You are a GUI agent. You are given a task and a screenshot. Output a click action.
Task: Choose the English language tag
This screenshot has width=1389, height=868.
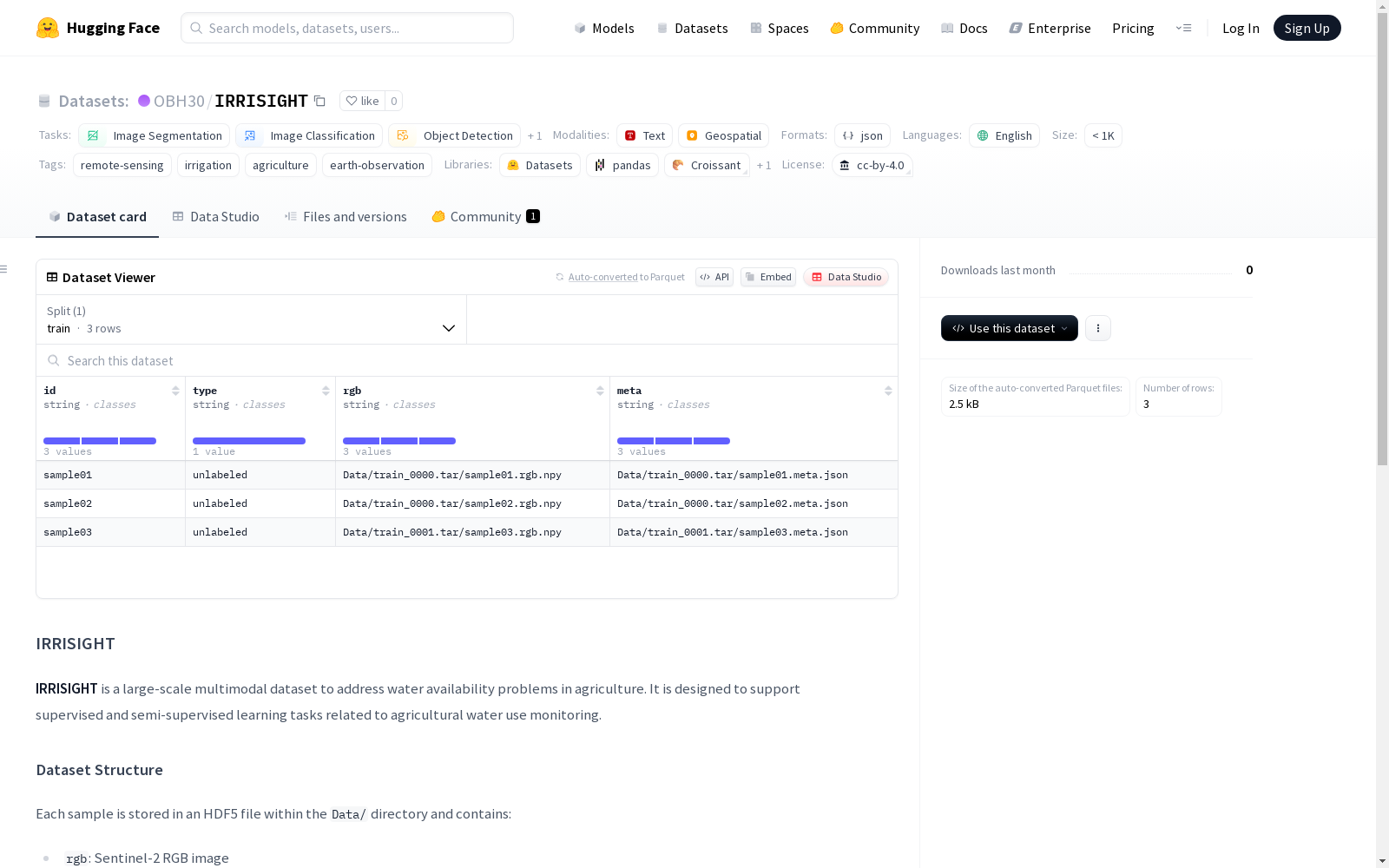(1004, 135)
